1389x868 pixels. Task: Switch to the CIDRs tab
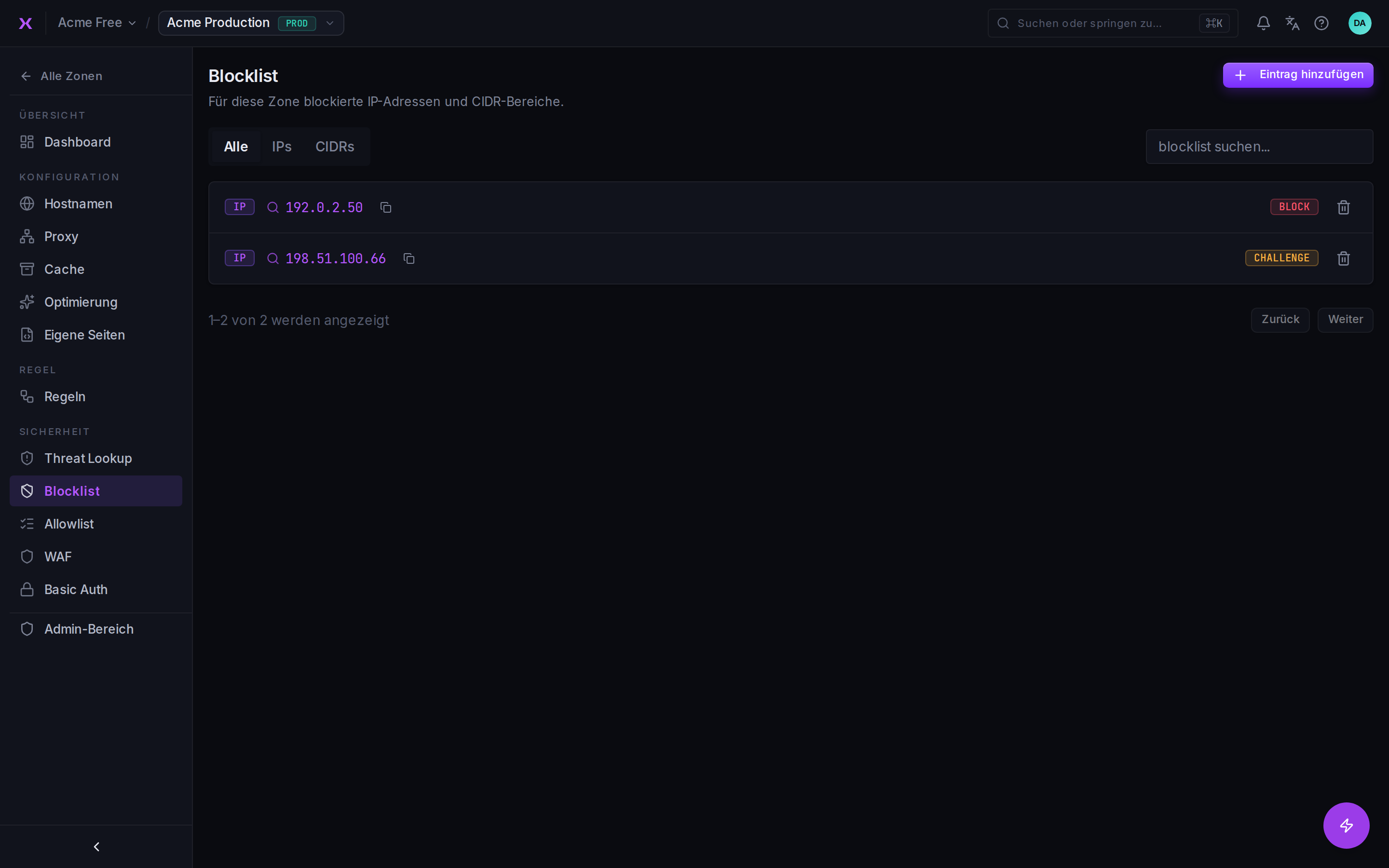[x=335, y=147]
